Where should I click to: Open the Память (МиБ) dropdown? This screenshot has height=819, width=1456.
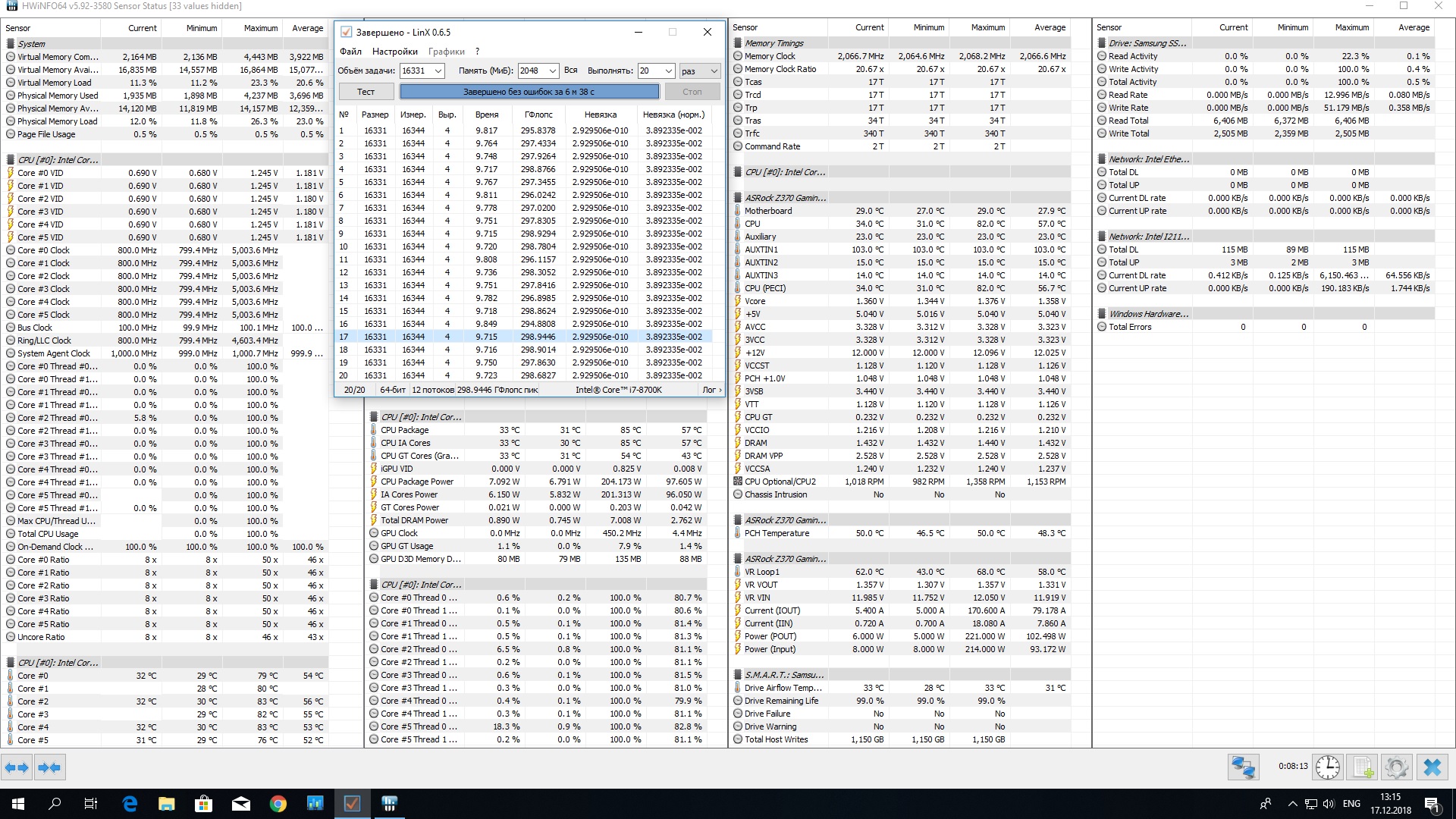point(552,71)
